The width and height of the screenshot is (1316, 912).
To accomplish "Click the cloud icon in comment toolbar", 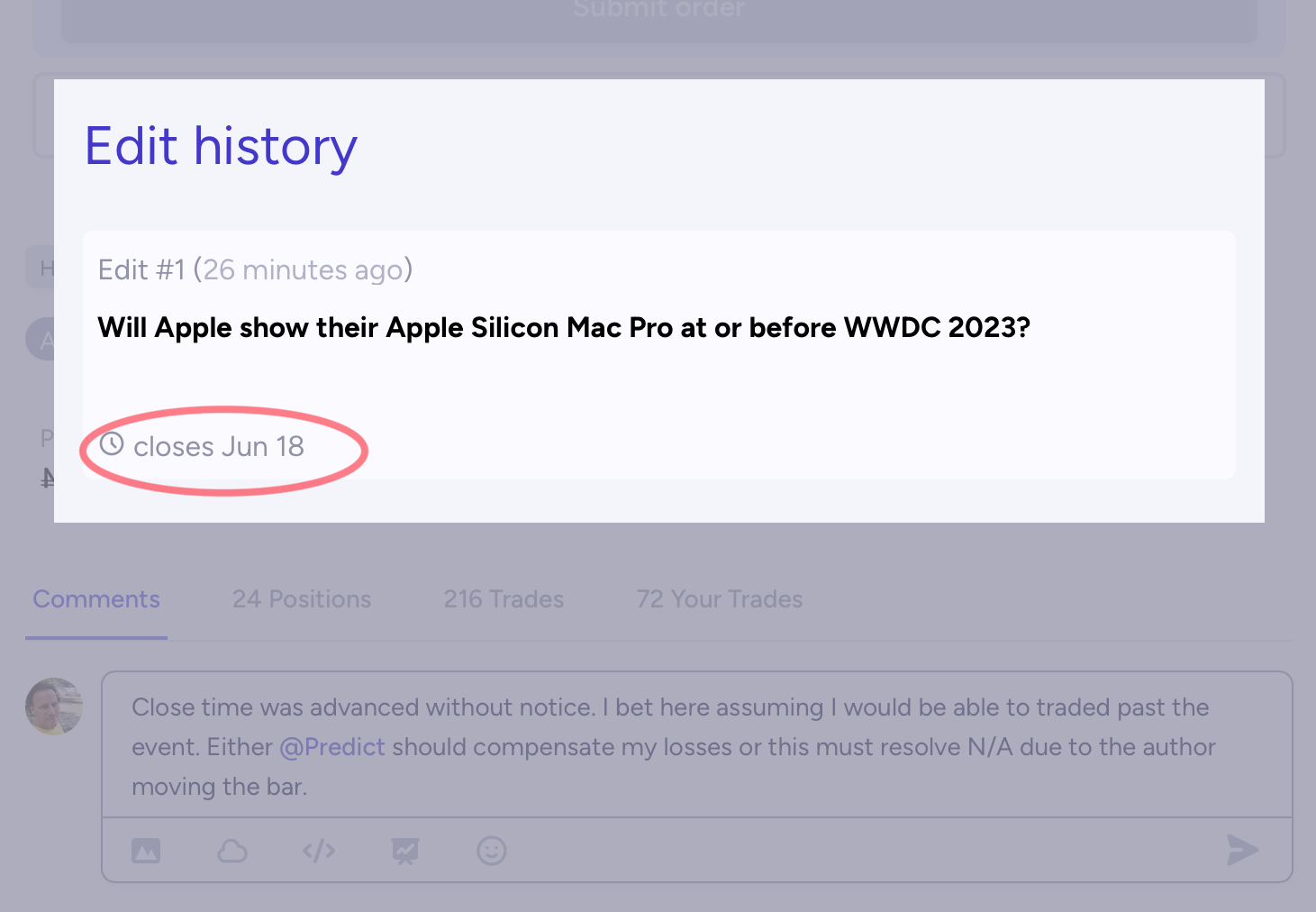I will coord(232,850).
